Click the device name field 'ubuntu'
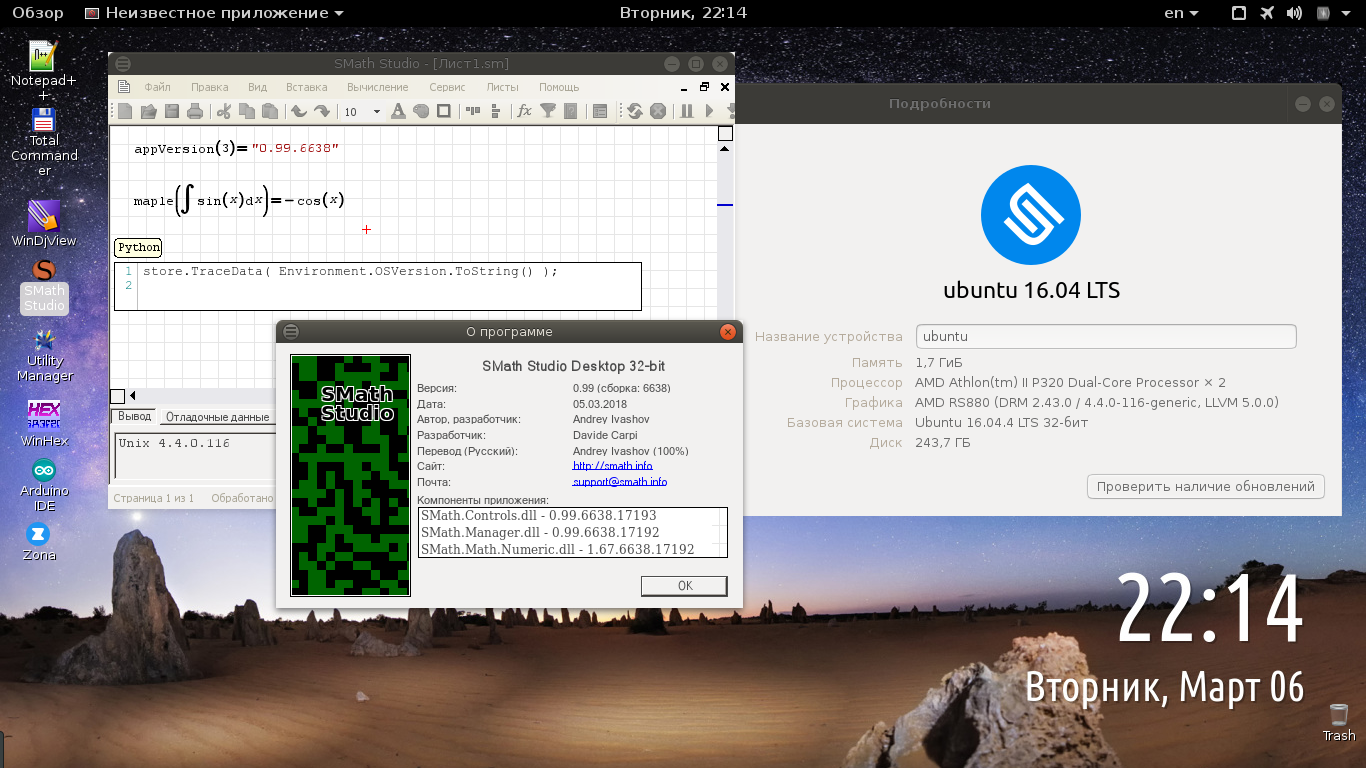 pos(1105,337)
